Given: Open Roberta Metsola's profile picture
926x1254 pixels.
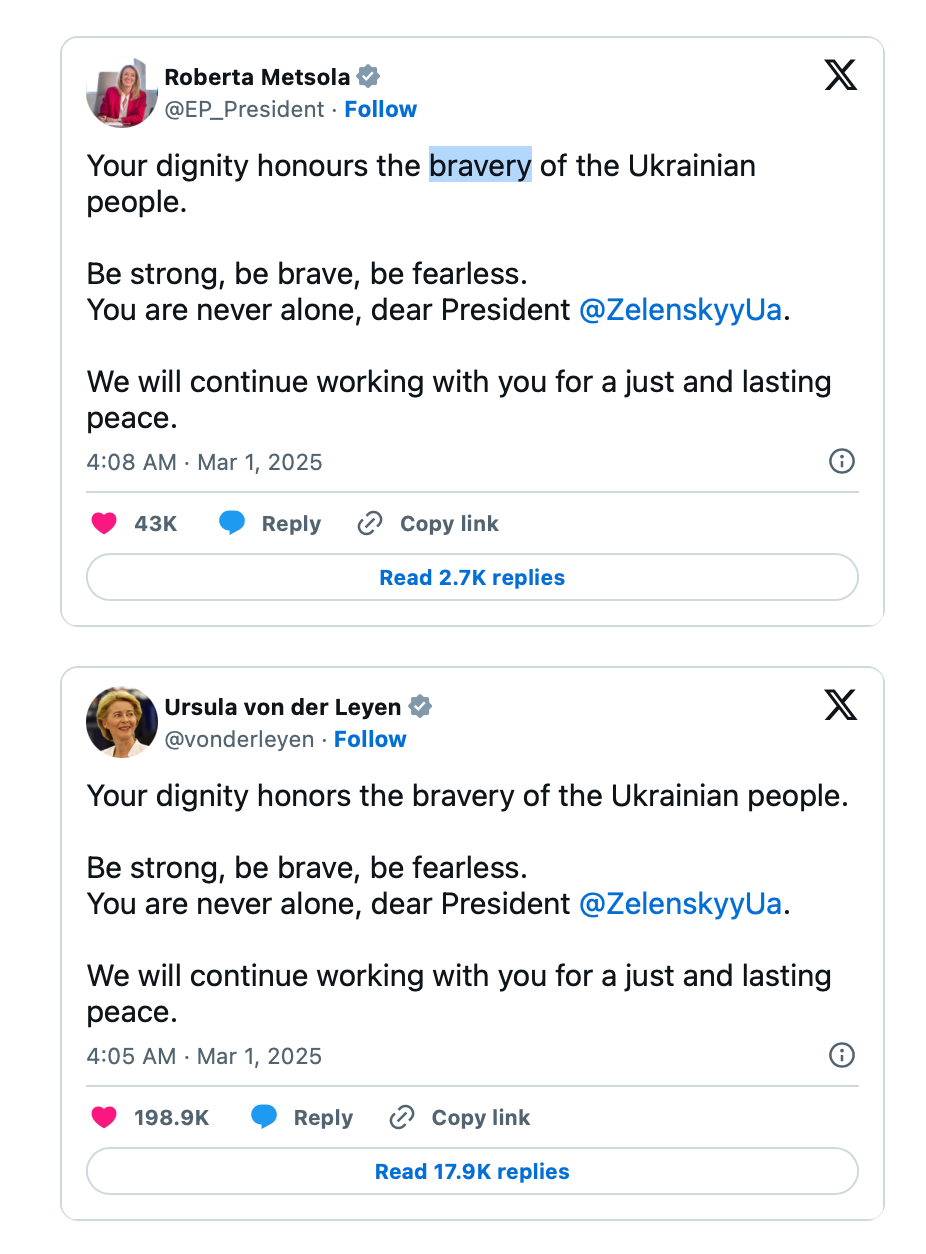Looking at the screenshot, I should [x=122, y=92].
